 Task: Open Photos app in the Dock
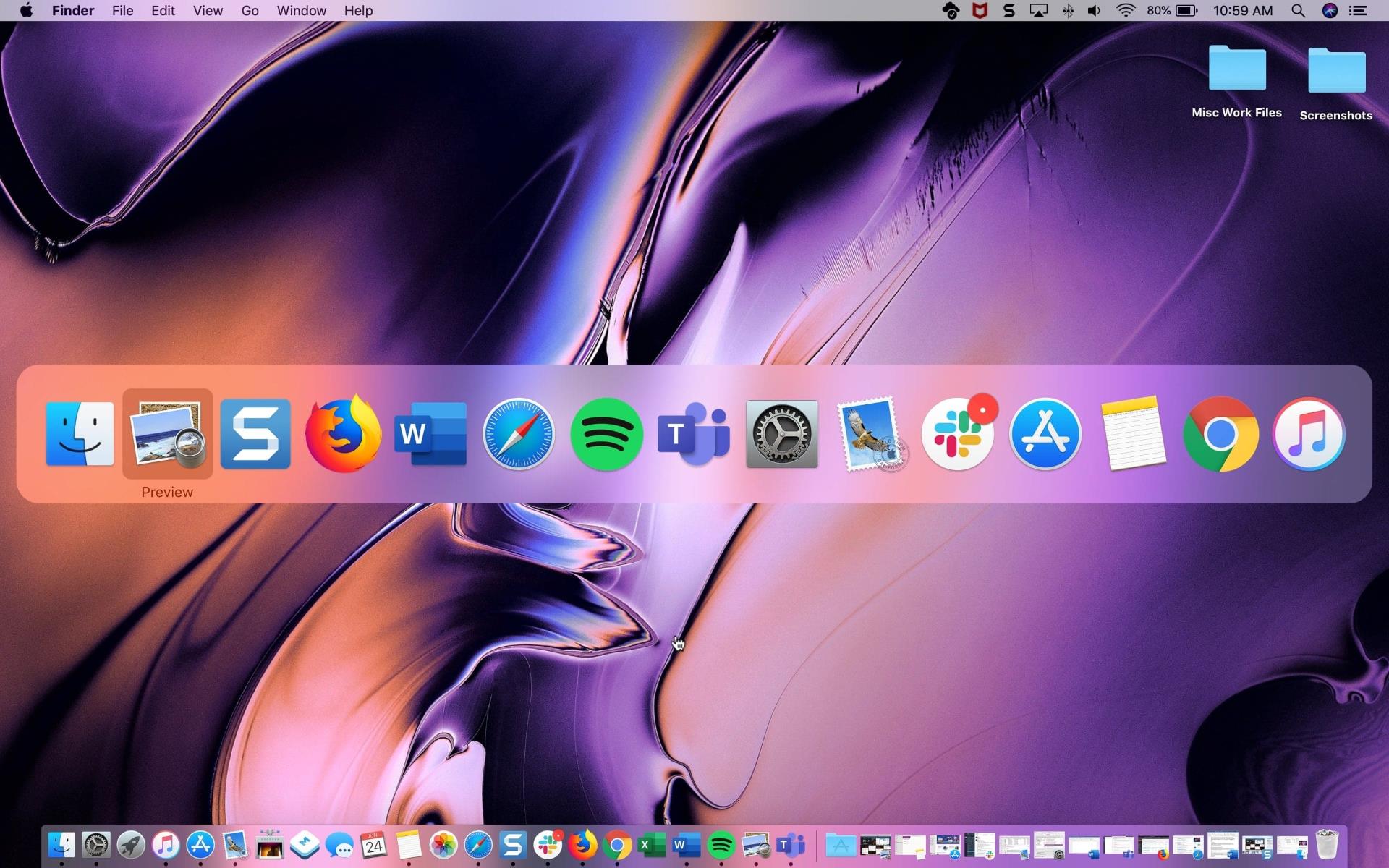[x=443, y=845]
